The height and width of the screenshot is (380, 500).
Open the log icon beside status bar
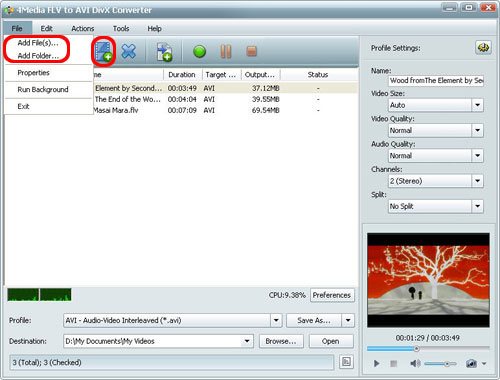(x=346, y=362)
